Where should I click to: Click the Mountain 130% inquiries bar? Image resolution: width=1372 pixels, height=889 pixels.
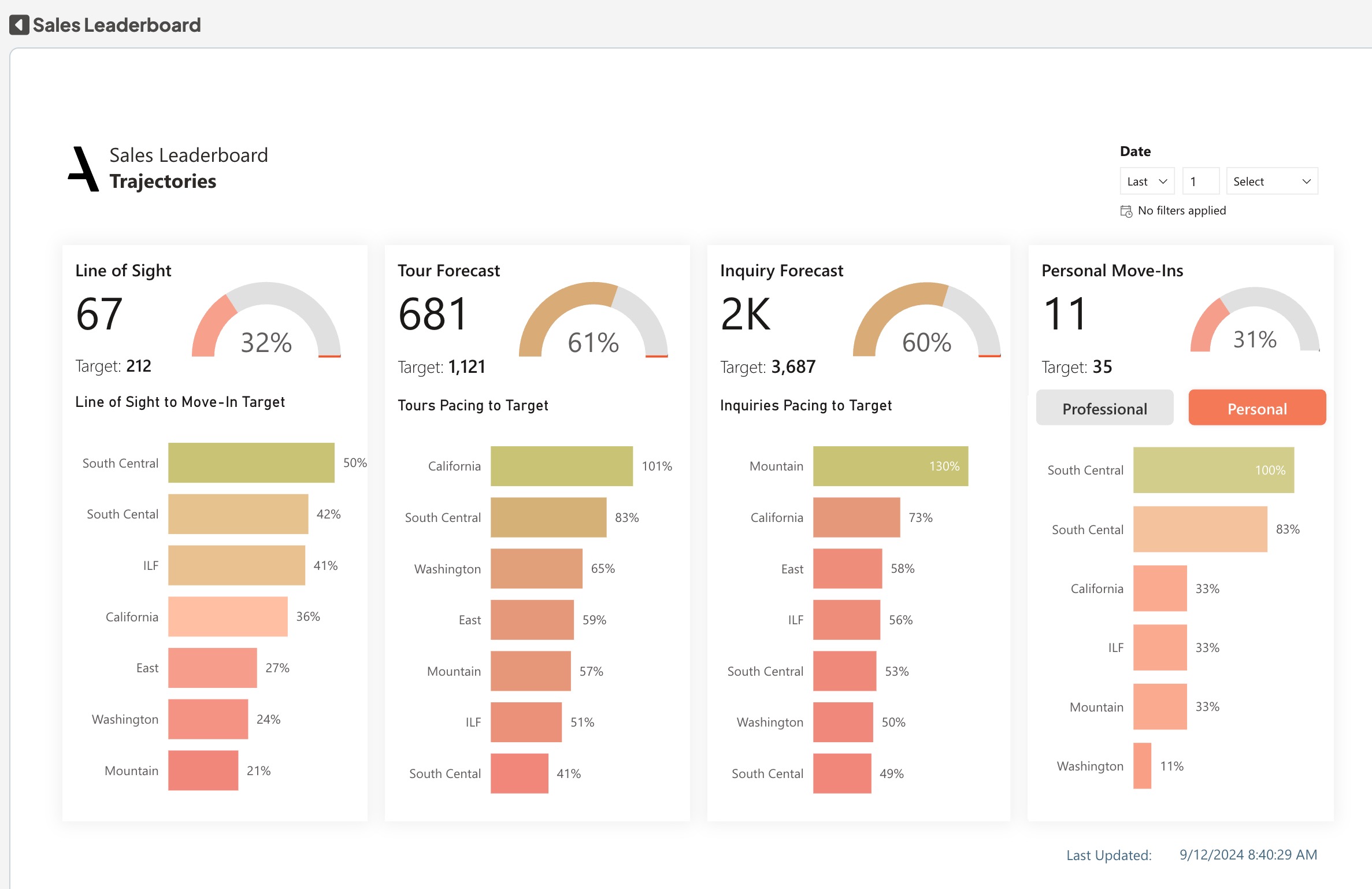pos(890,466)
